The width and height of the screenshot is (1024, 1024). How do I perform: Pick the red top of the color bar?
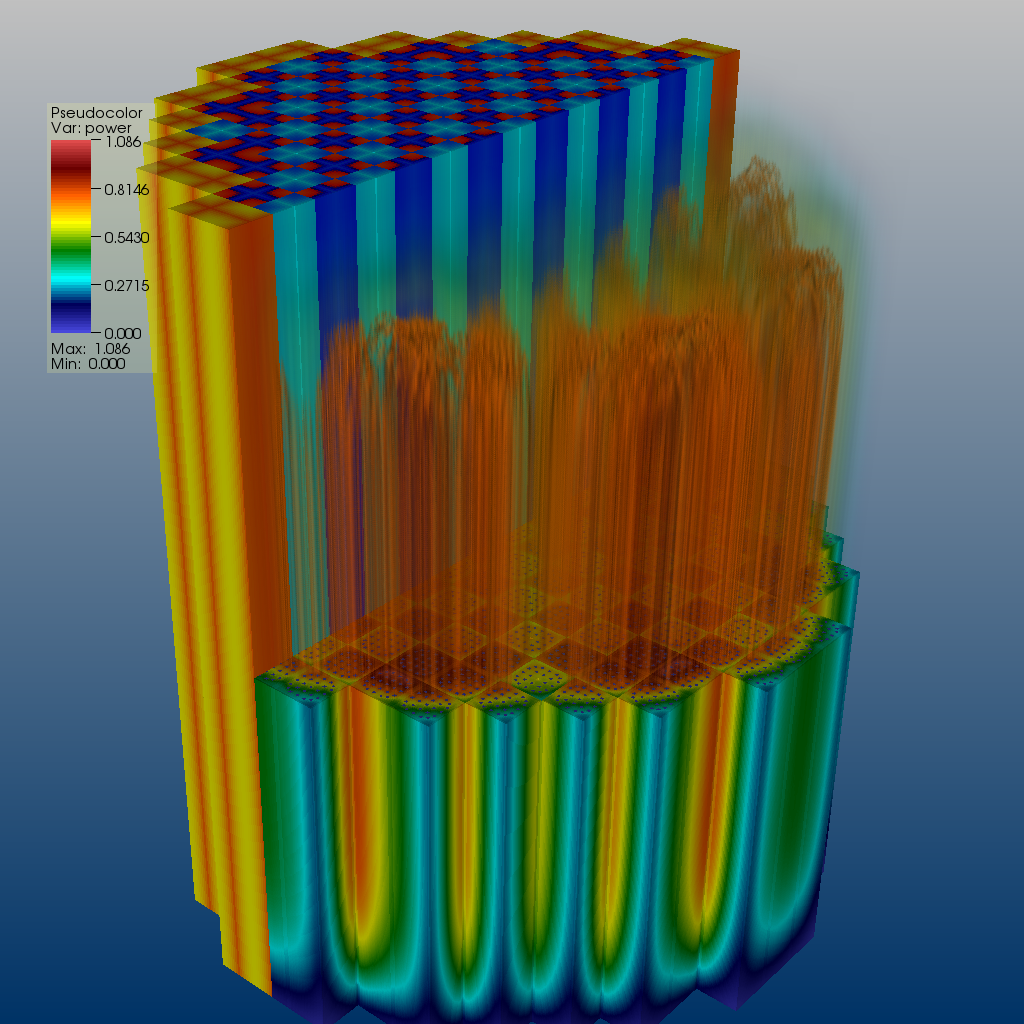click(x=71, y=150)
